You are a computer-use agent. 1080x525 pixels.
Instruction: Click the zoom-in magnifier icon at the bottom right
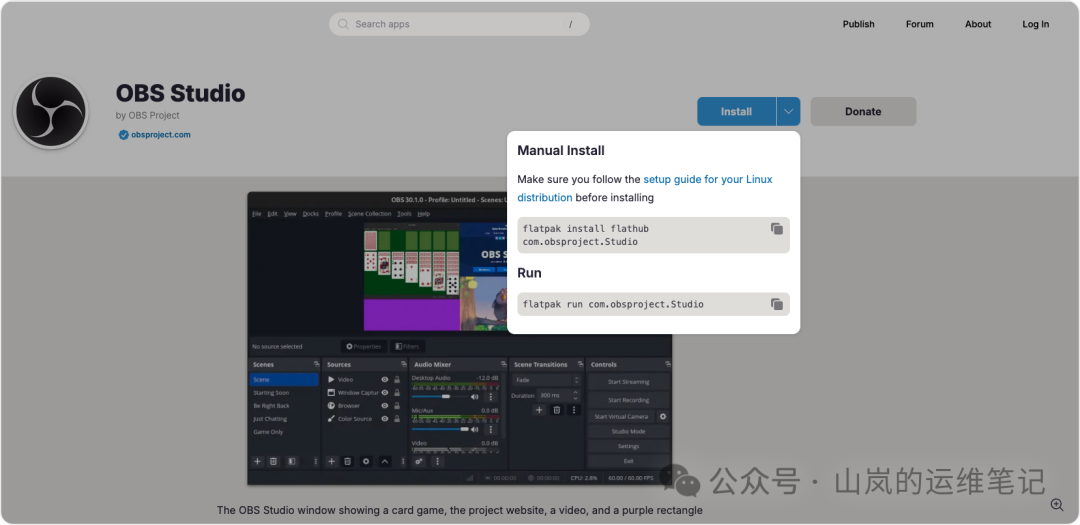coord(1057,505)
